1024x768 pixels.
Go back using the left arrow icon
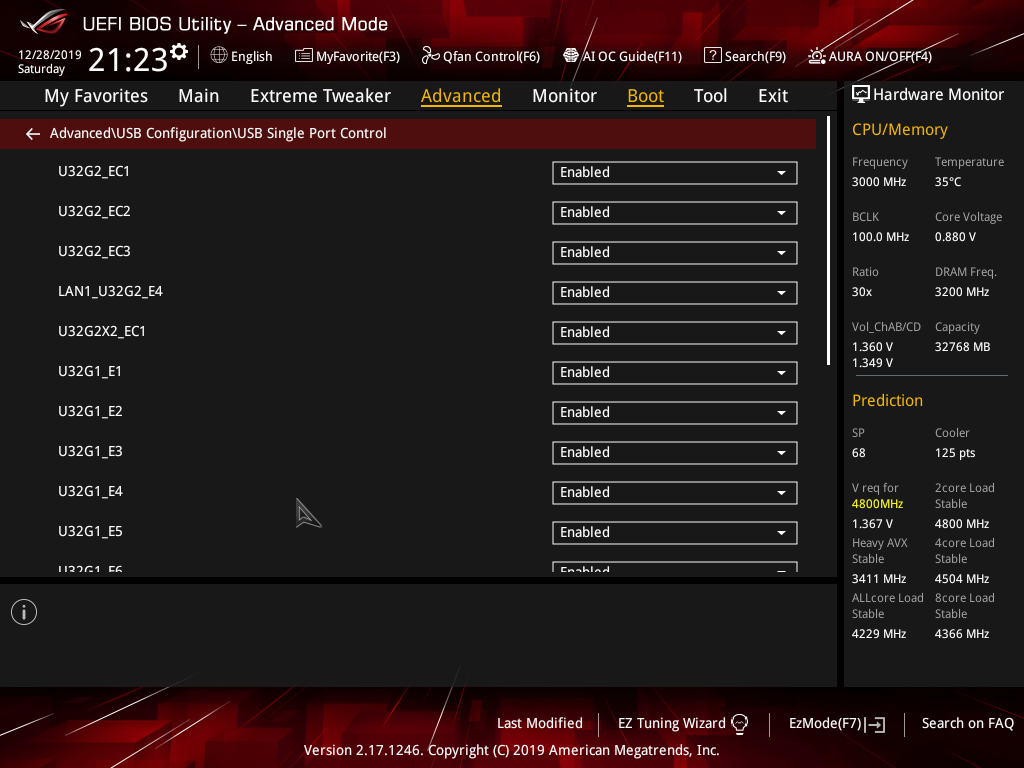click(x=33, y=134)
